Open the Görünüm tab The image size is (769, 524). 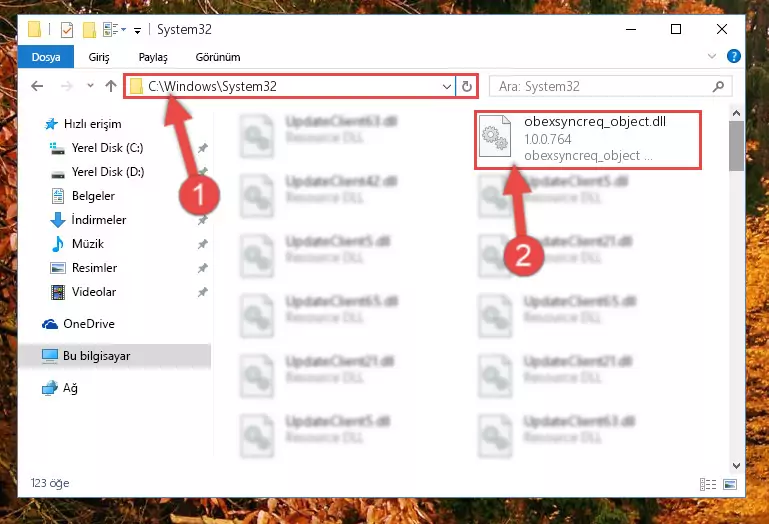click(x=218, y=57)
